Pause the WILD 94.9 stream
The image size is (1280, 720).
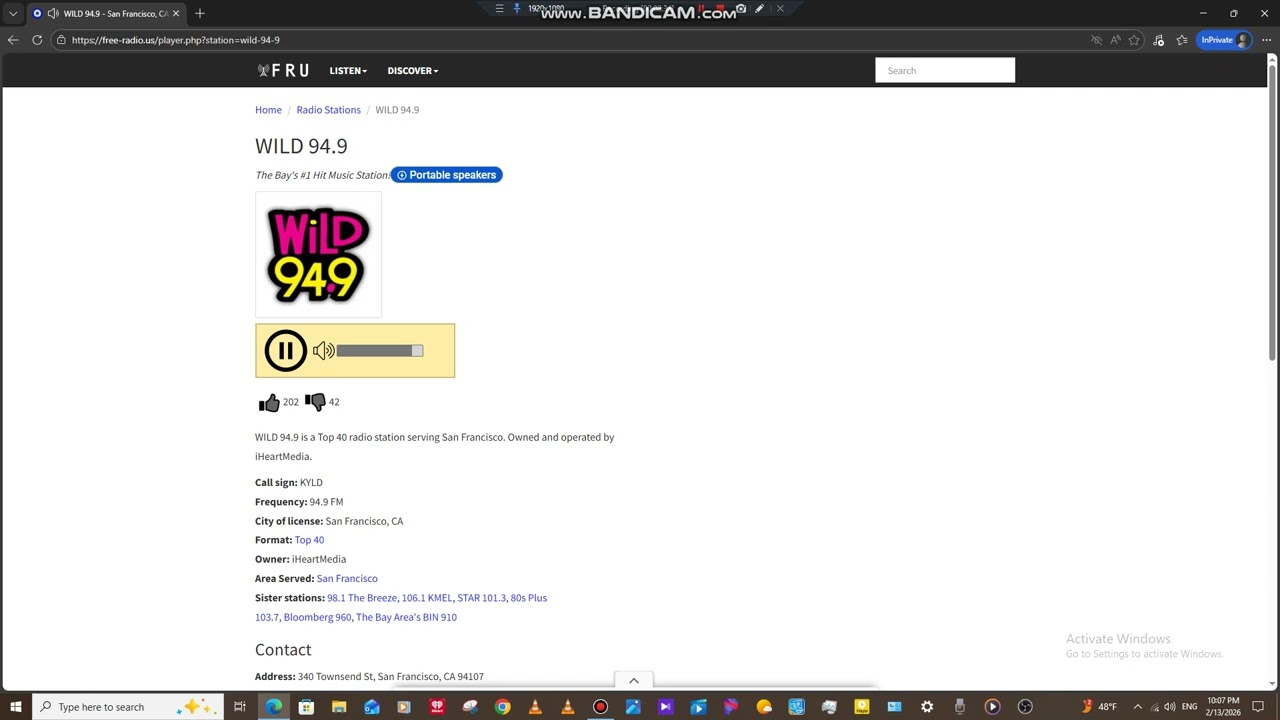point(285,351)
